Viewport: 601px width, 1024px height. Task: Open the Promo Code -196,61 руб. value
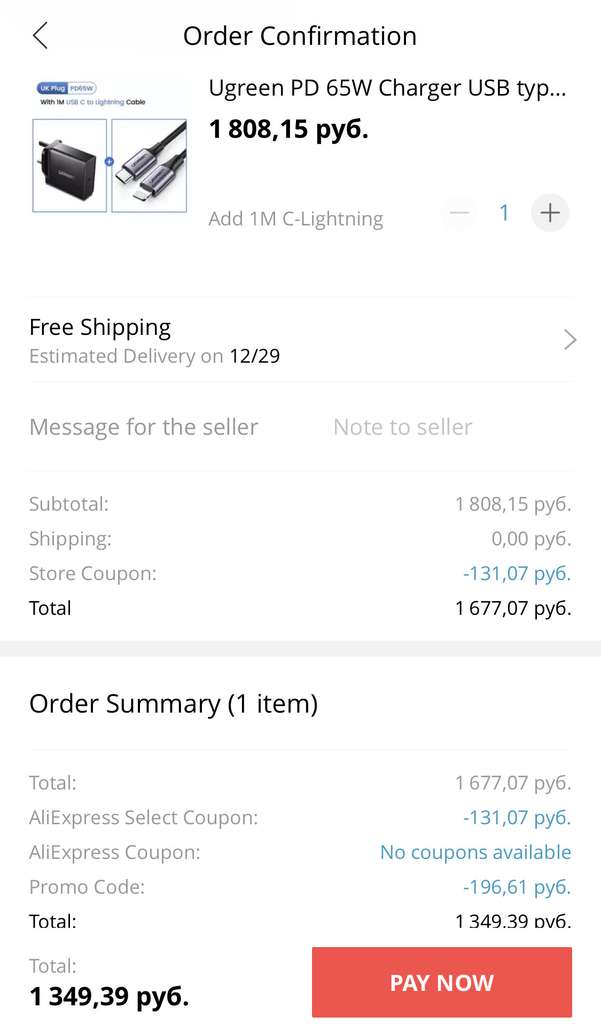pos(517,887)
